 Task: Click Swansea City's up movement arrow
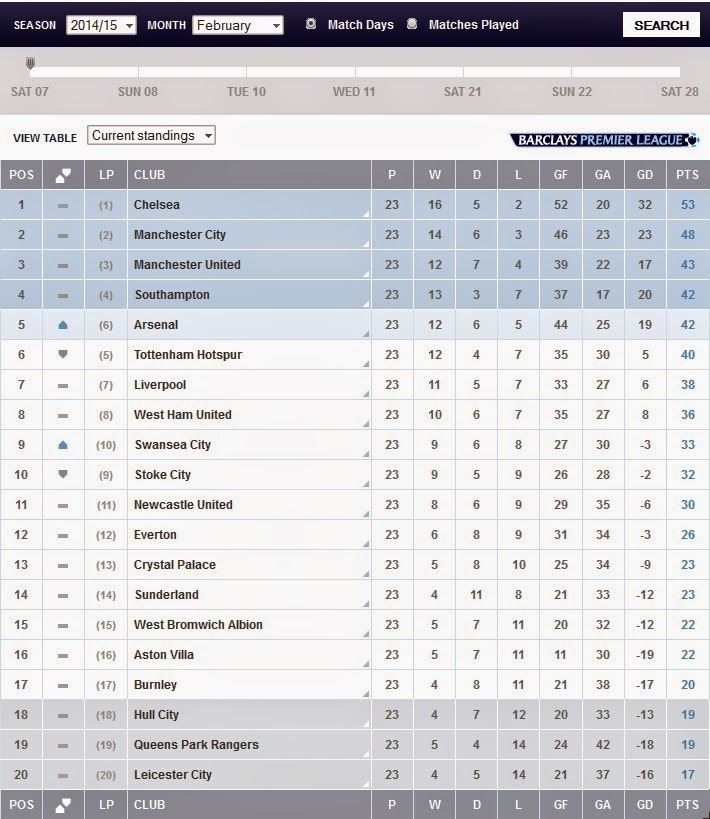[x=63, y=445]
